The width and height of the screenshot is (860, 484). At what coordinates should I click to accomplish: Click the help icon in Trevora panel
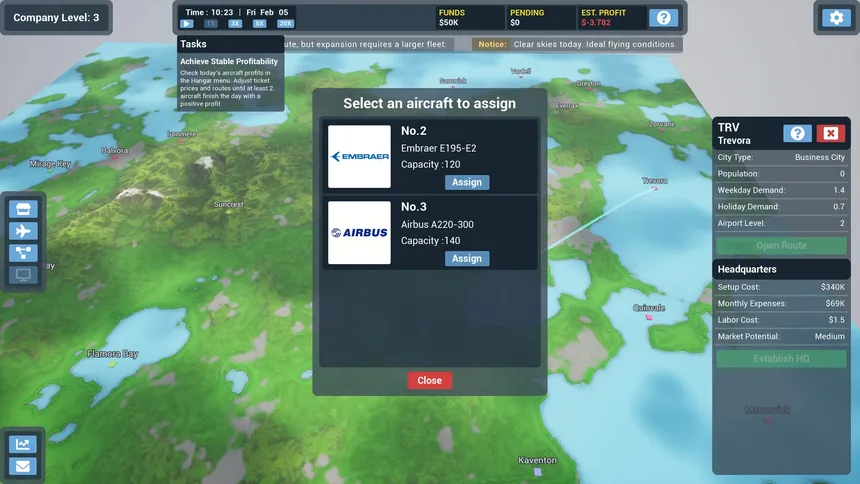[x=797, y=133]
